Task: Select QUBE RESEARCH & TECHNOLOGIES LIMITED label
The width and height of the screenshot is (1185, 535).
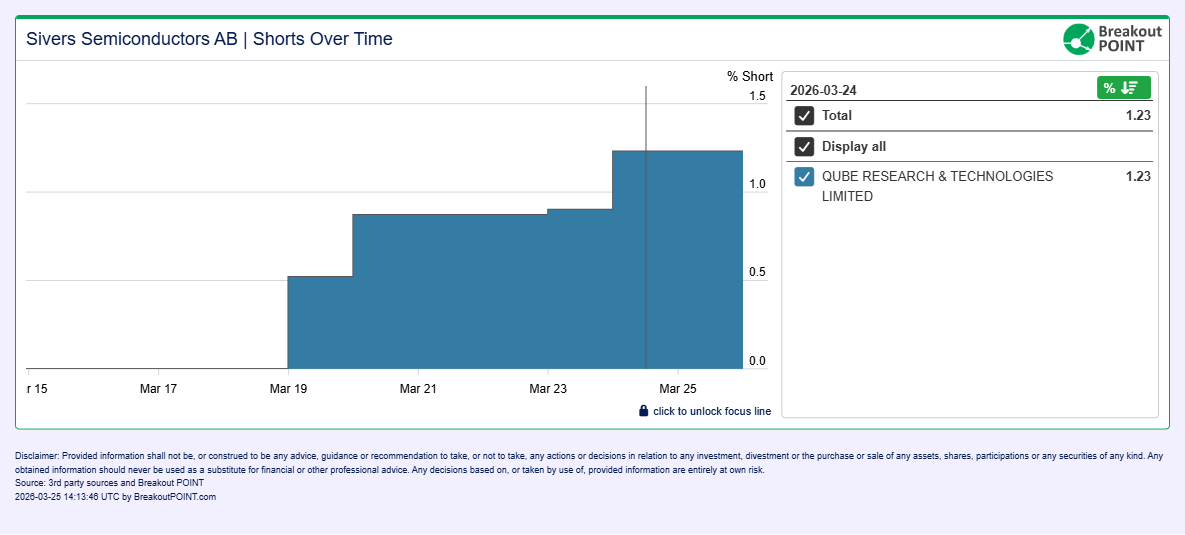Action: 937,186
